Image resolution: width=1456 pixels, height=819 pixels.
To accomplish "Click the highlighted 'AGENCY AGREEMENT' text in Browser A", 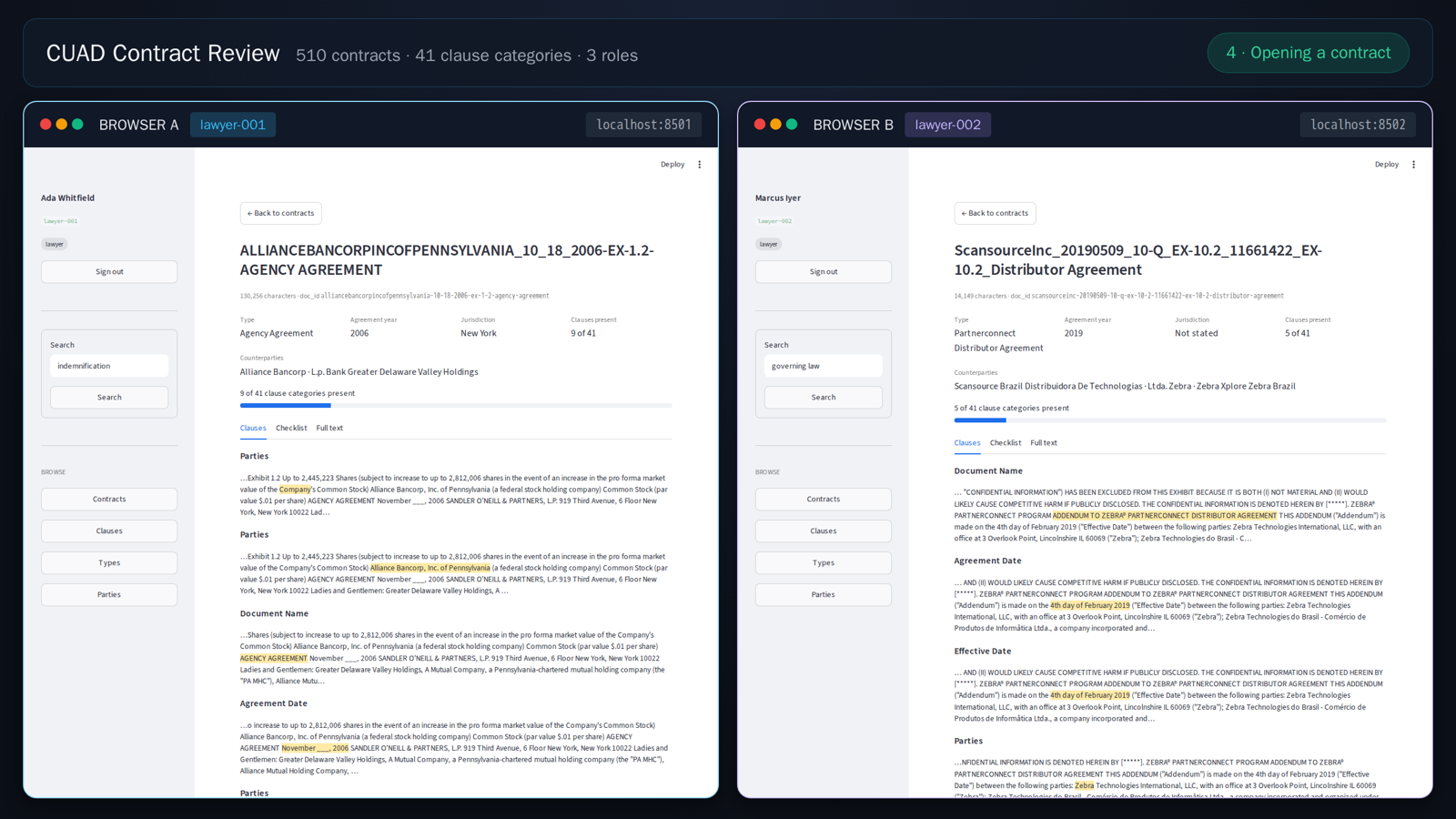I will [274, 658].
